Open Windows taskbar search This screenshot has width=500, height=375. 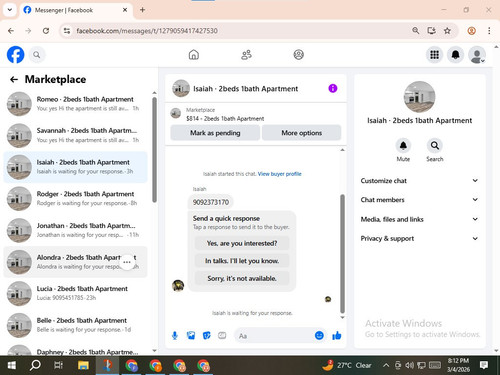[35, 365]
